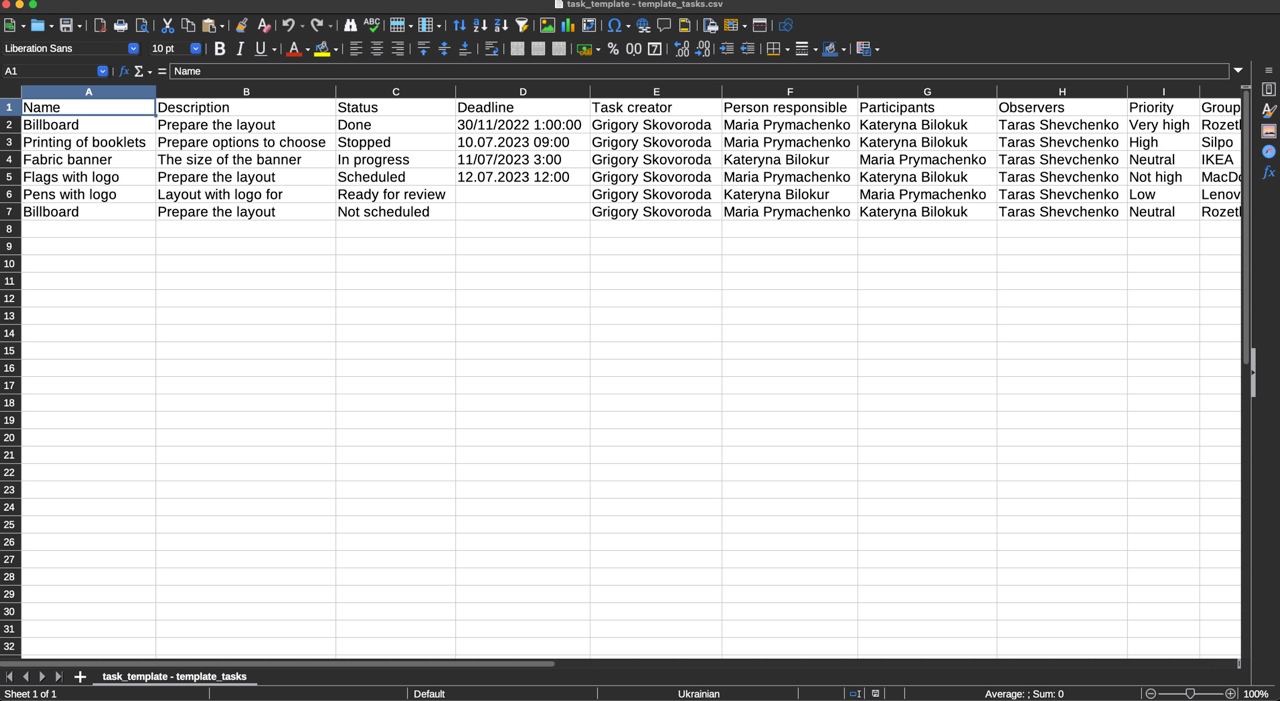Click the Clone Formatting paintbrush icon

click(241, 25)
